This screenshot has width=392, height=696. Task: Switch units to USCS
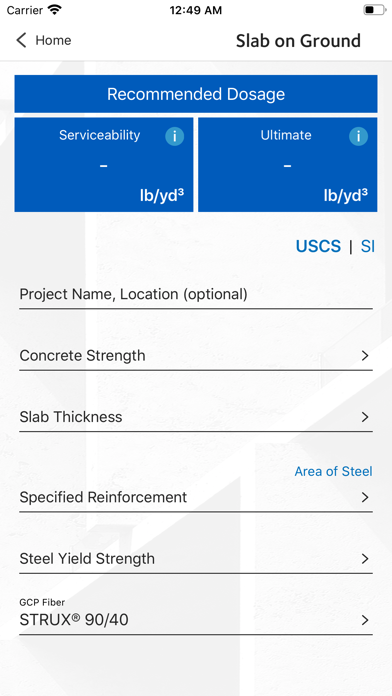pyautogui.click(x=318, y=246)
